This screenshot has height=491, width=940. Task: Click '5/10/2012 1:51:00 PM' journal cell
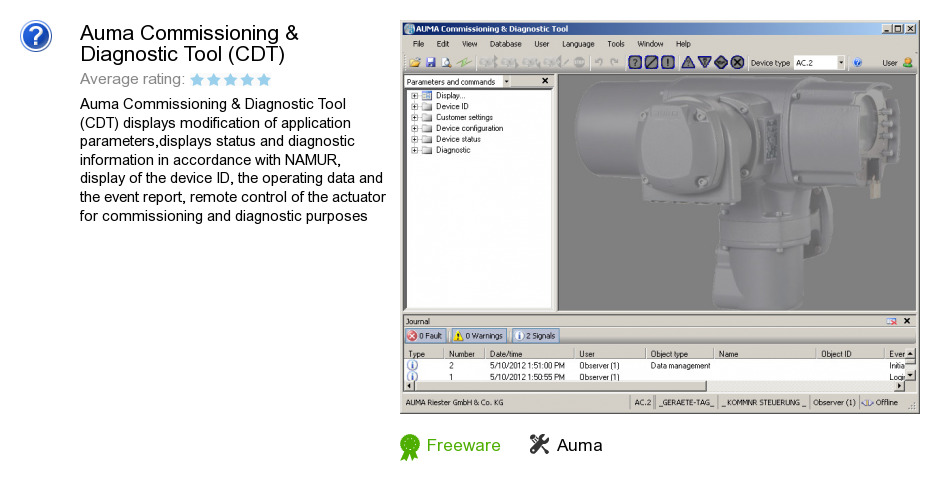(x=527, y=366)
